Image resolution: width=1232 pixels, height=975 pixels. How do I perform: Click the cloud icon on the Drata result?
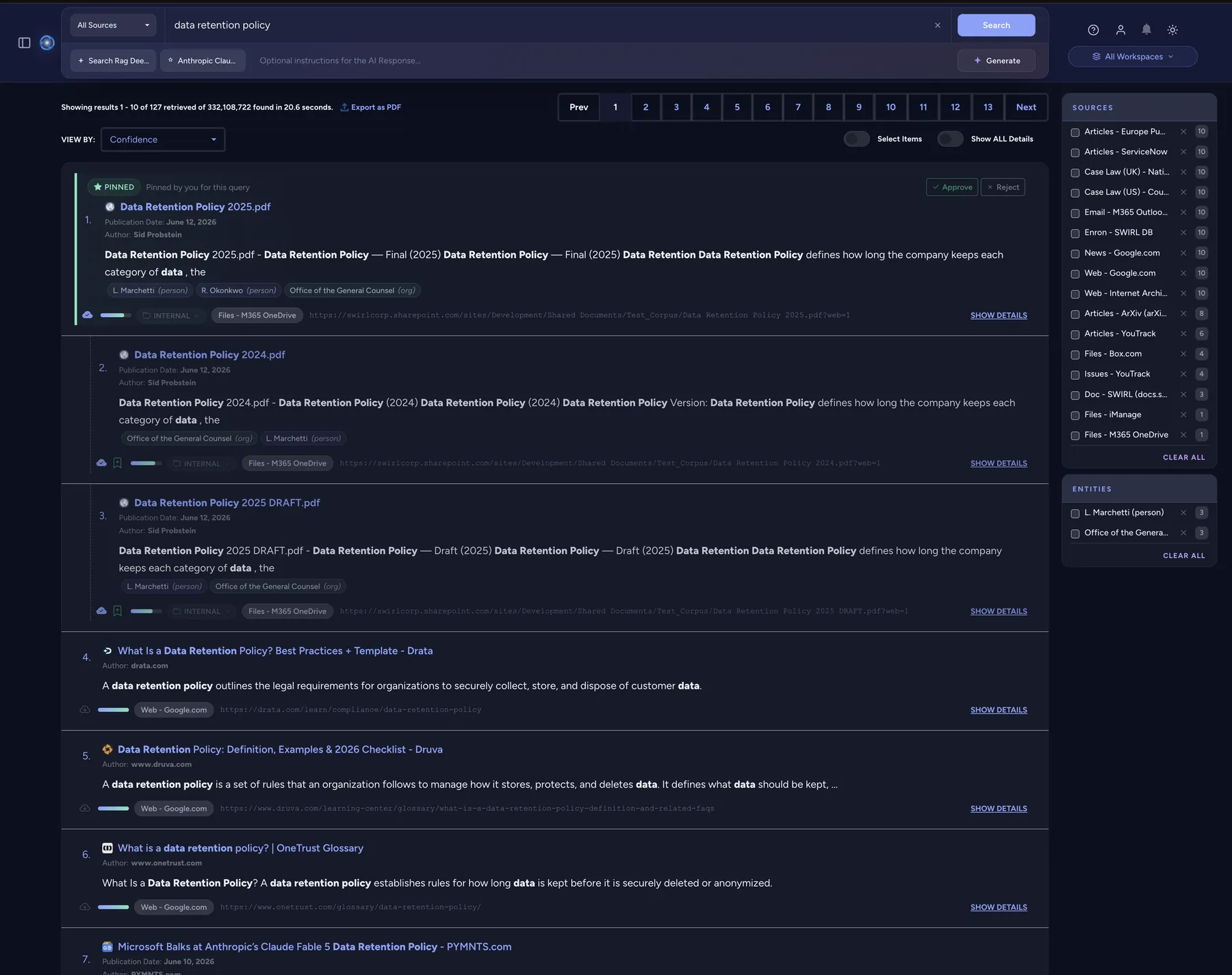[85, 709]
